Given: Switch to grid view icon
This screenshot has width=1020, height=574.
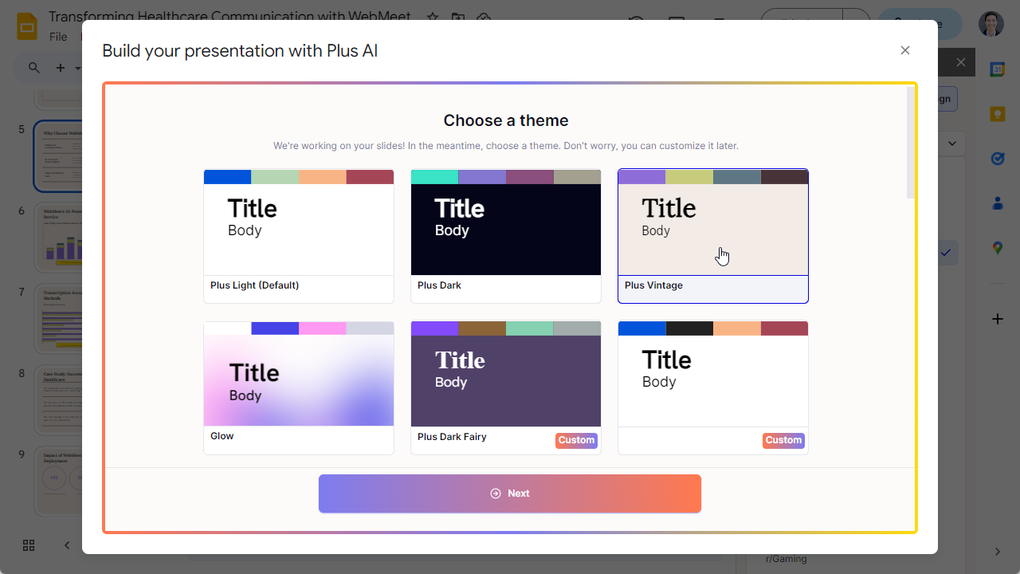Looking at the screenshot, I should pos(29,545).
